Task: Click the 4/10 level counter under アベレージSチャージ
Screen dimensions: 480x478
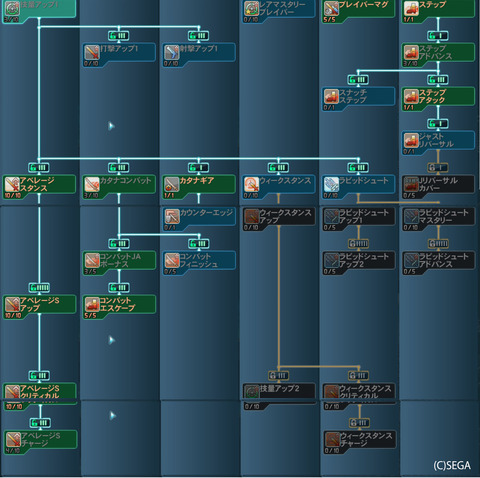Action: (13, 451)
